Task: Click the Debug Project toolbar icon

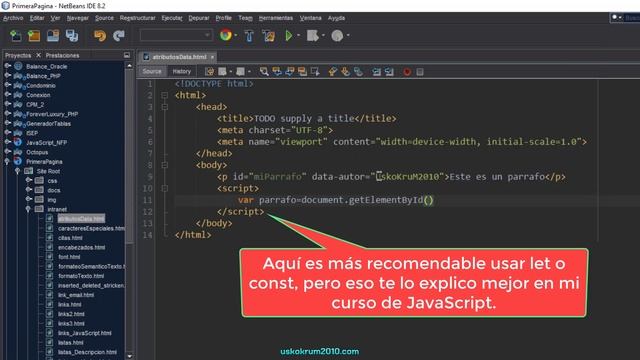Action: 313,36
